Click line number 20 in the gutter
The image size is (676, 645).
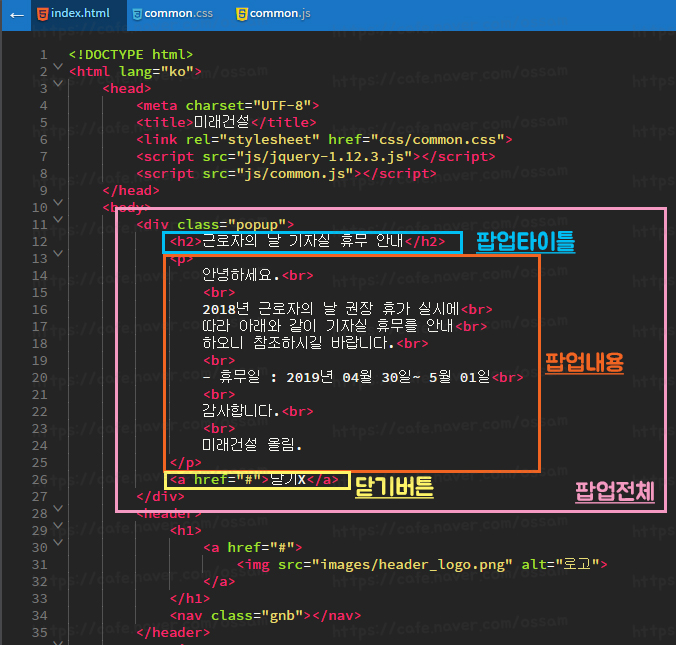[40, 378]
